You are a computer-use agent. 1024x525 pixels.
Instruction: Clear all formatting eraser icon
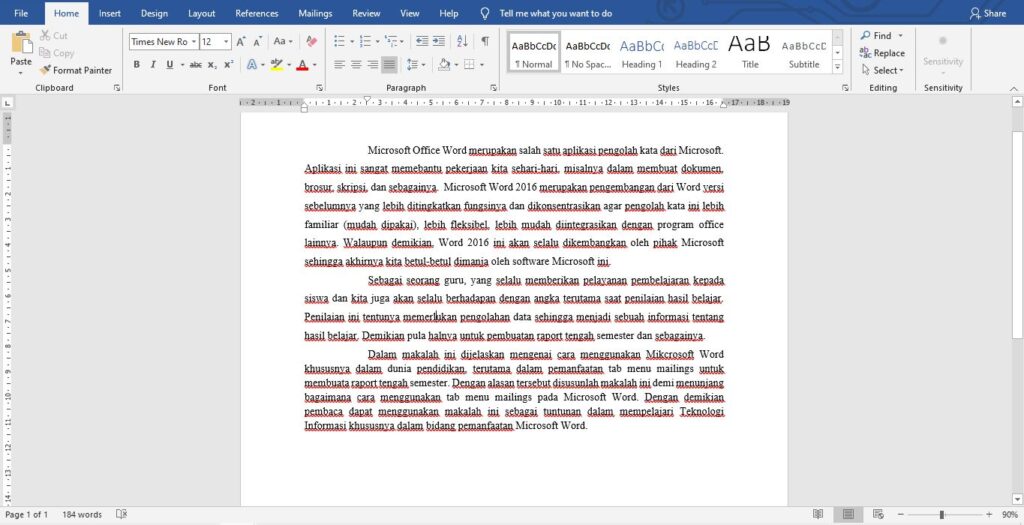point(312,42)
